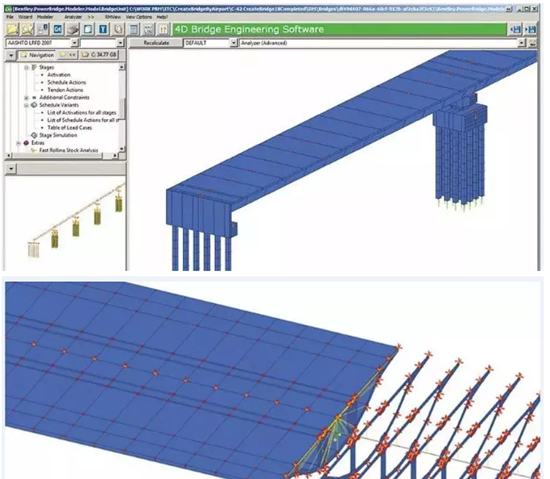Select Fast Rolling Stock Analysis
Image resolution: width=550 pixels, height=479 pixels.
click(x=69, y=150)
